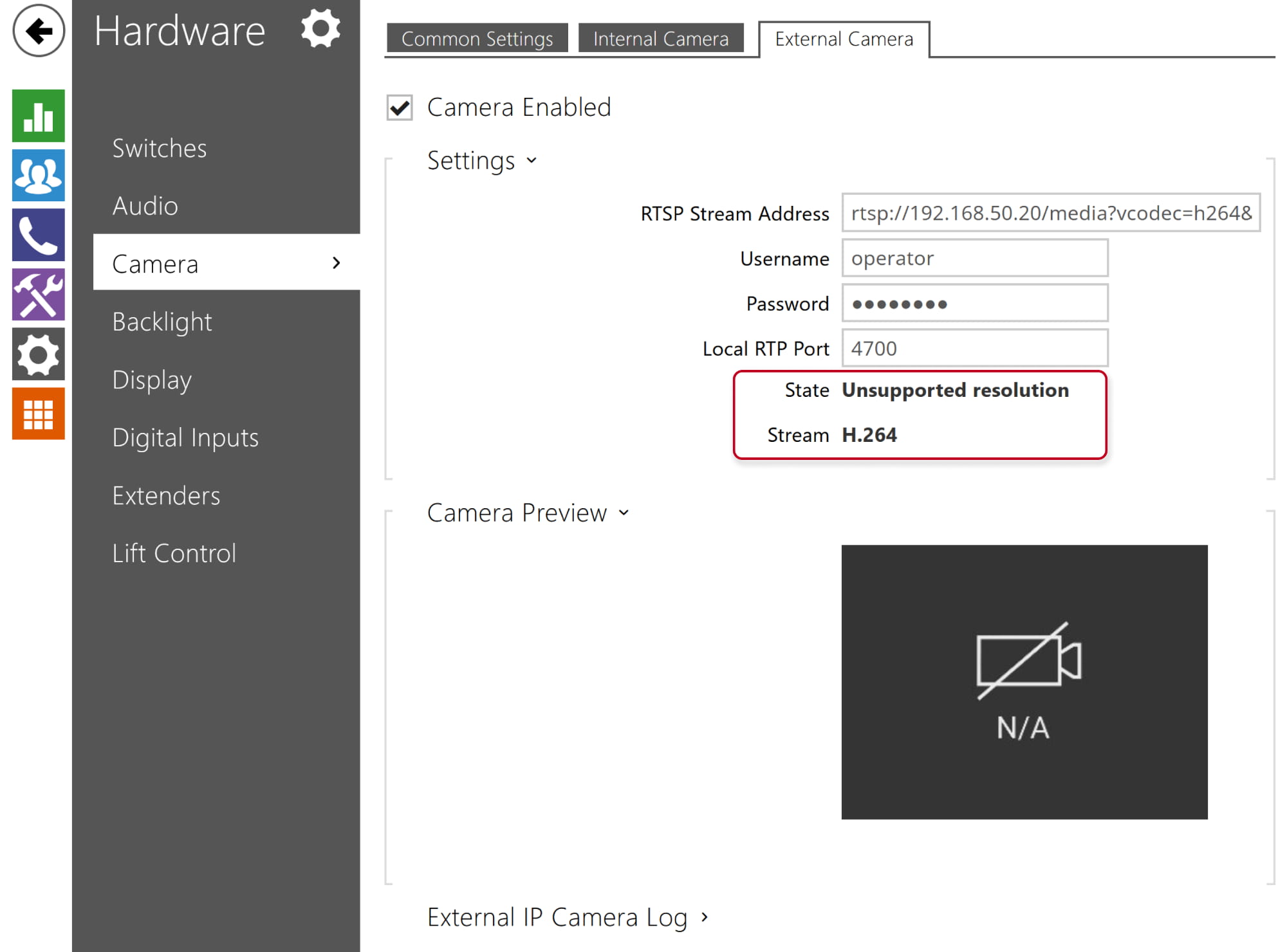Click the Local RTP Port field

click(x=975, y=348)
